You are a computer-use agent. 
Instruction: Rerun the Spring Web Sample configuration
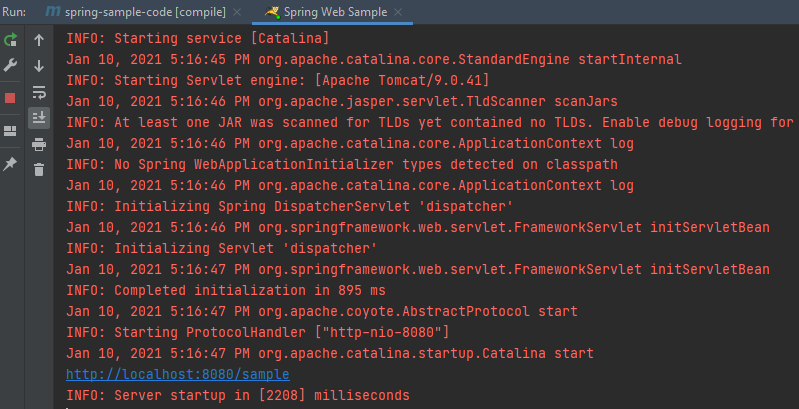[11, 40]
